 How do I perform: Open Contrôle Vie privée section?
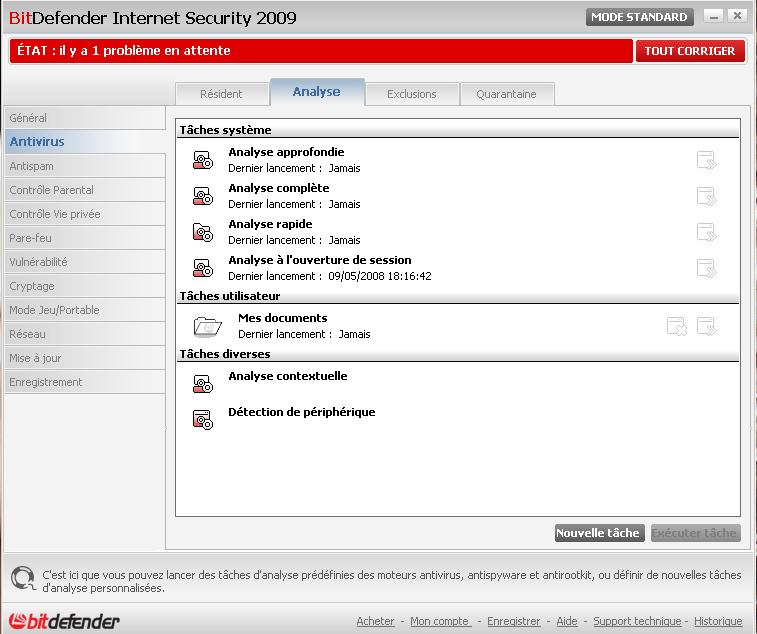[84, 214]
